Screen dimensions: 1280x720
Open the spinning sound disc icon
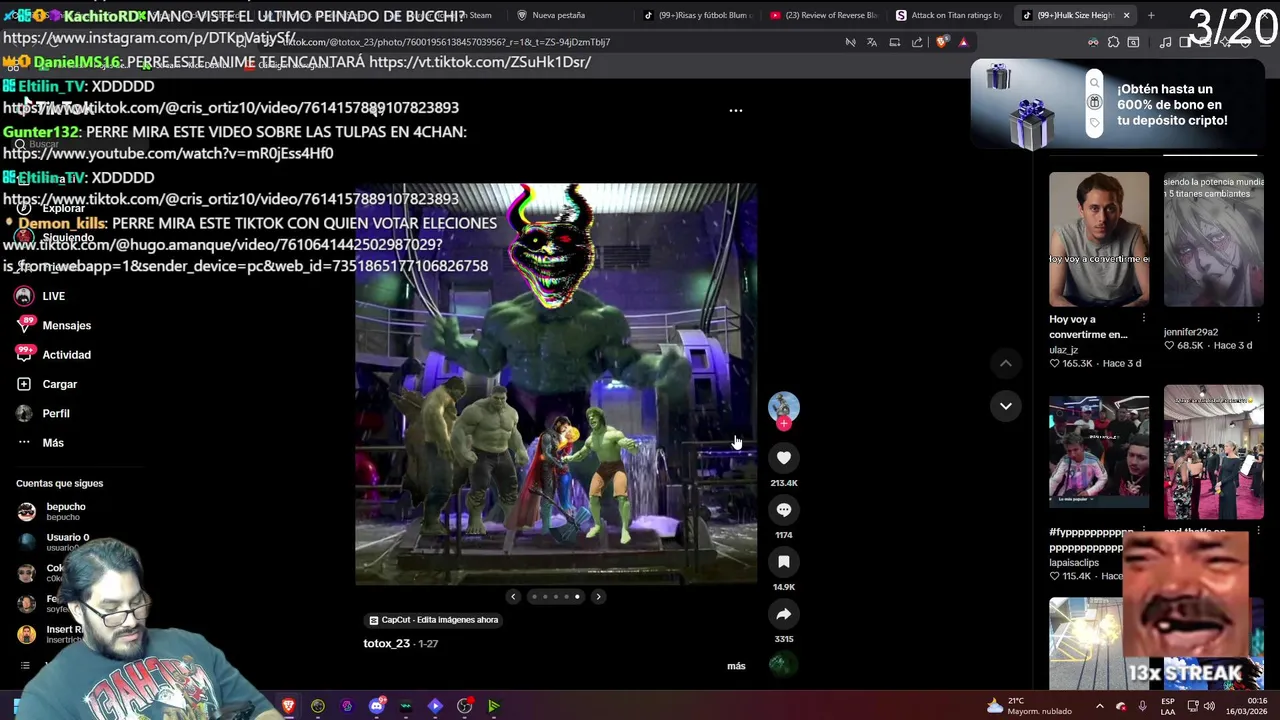click(x=784, y=663)
